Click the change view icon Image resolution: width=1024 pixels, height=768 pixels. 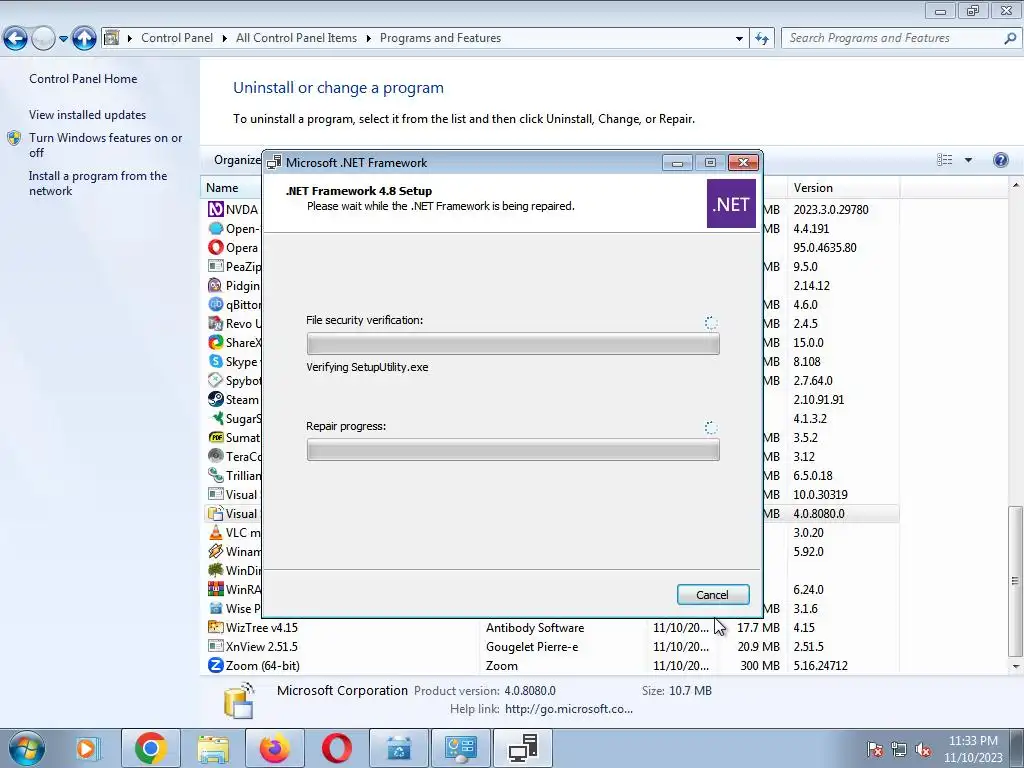tap(944, 160)
